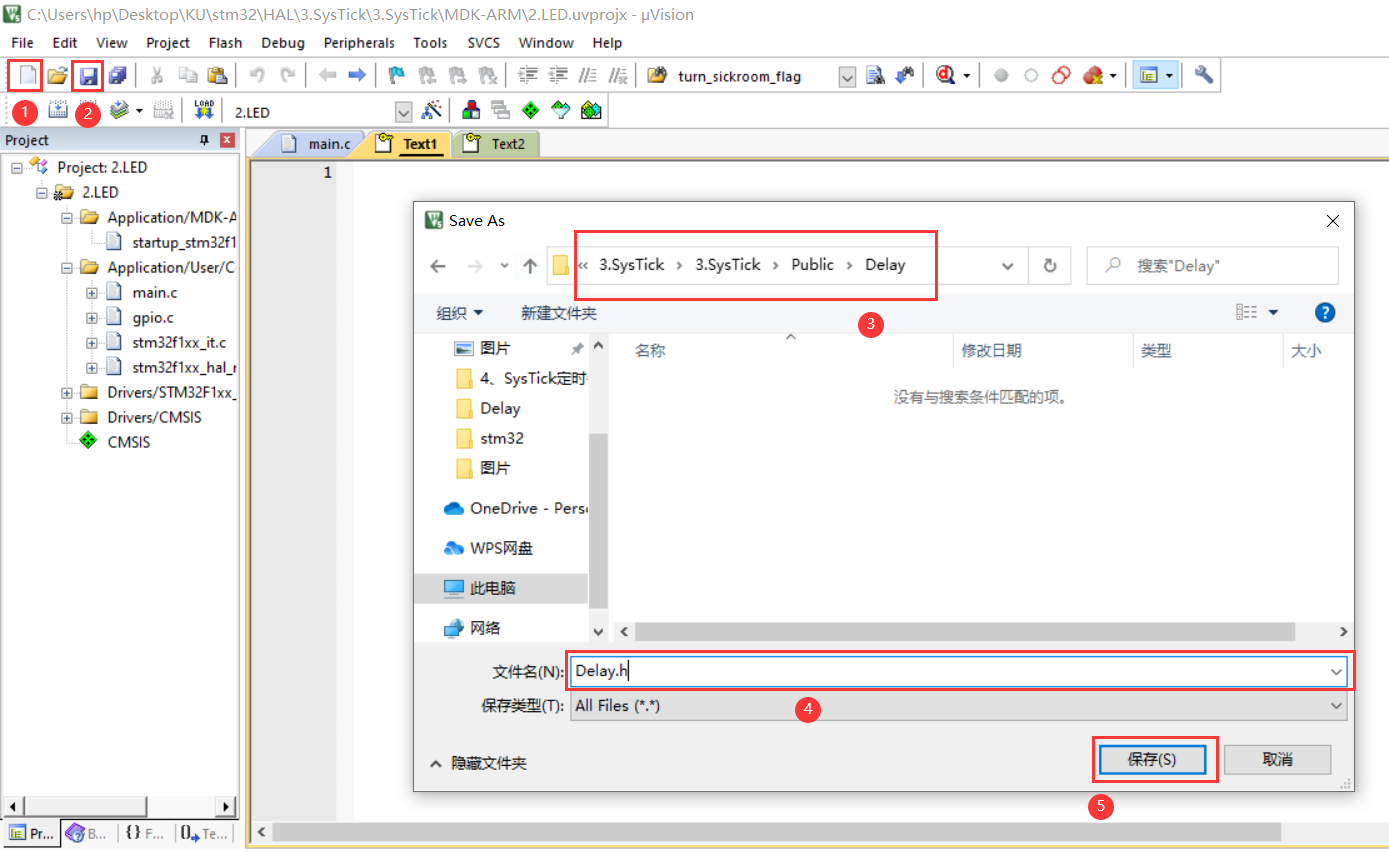
Task: Click the Insert breakpoint gray circle icon
Action: point(1001,75)
